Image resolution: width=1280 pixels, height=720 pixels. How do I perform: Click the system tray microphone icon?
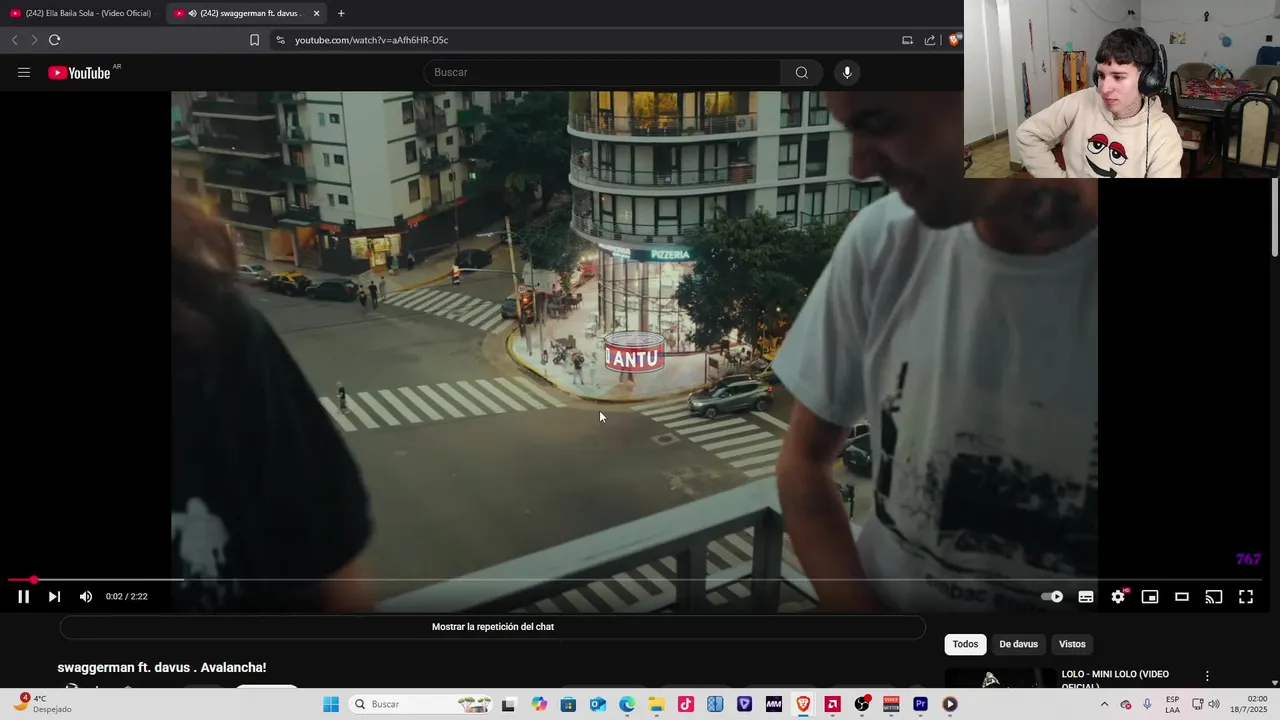pyautogui.click(x=1147, y=704)
